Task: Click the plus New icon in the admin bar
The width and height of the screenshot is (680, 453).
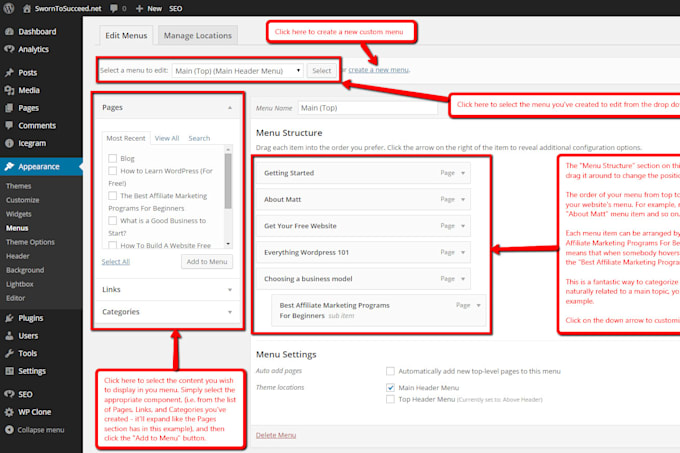Action: 139,8
